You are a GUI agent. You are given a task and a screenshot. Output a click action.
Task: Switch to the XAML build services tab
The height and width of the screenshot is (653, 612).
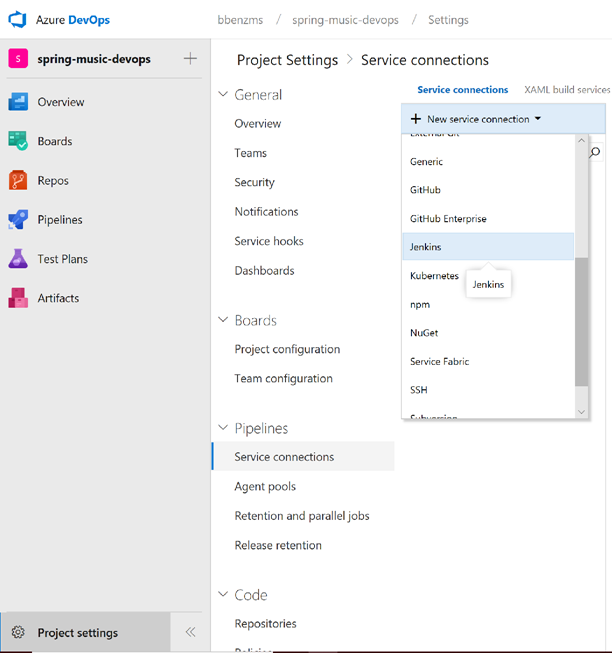coord(567,90)
